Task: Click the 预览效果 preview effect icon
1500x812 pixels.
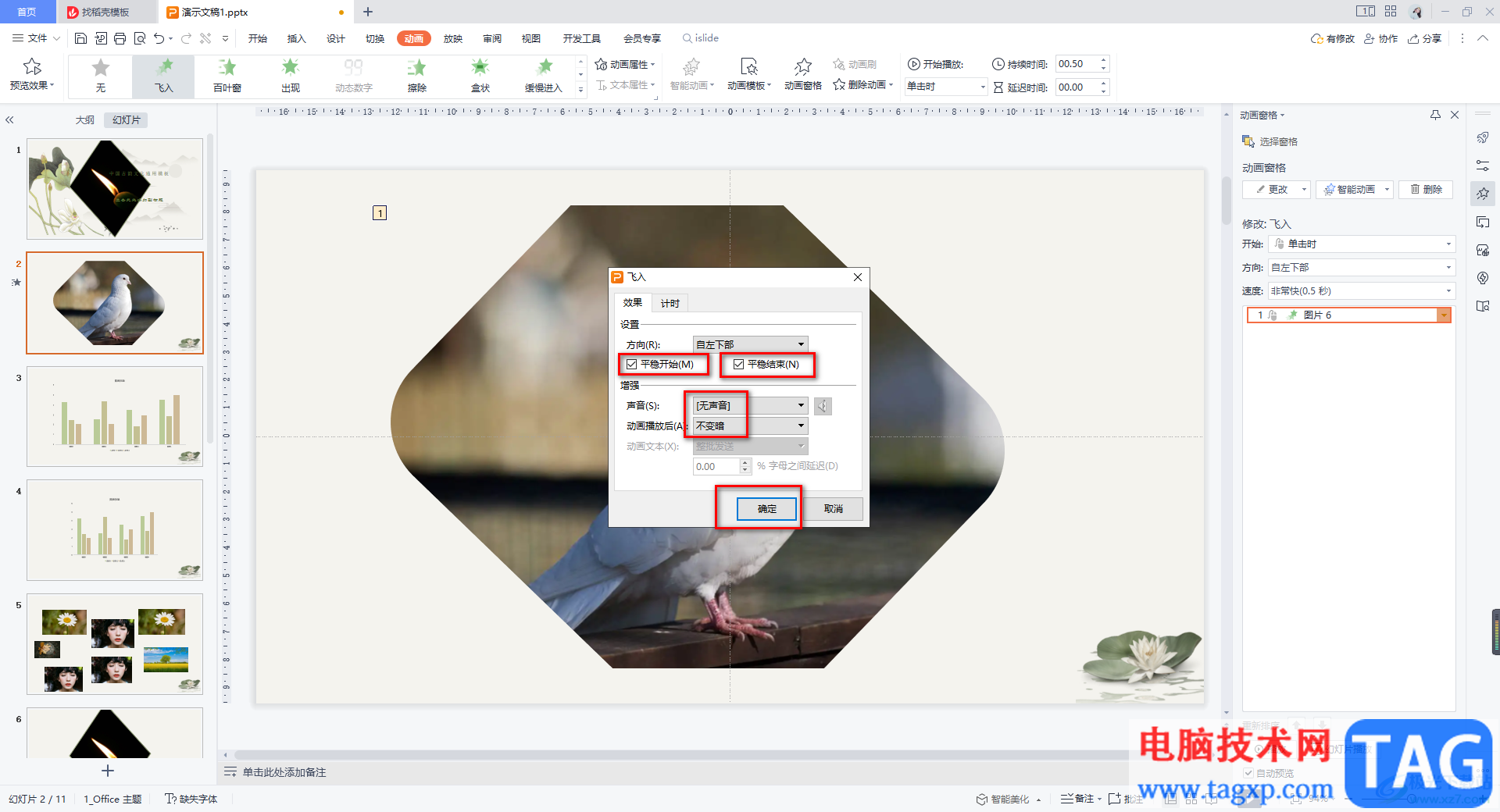Action: (x=32, y=67)
